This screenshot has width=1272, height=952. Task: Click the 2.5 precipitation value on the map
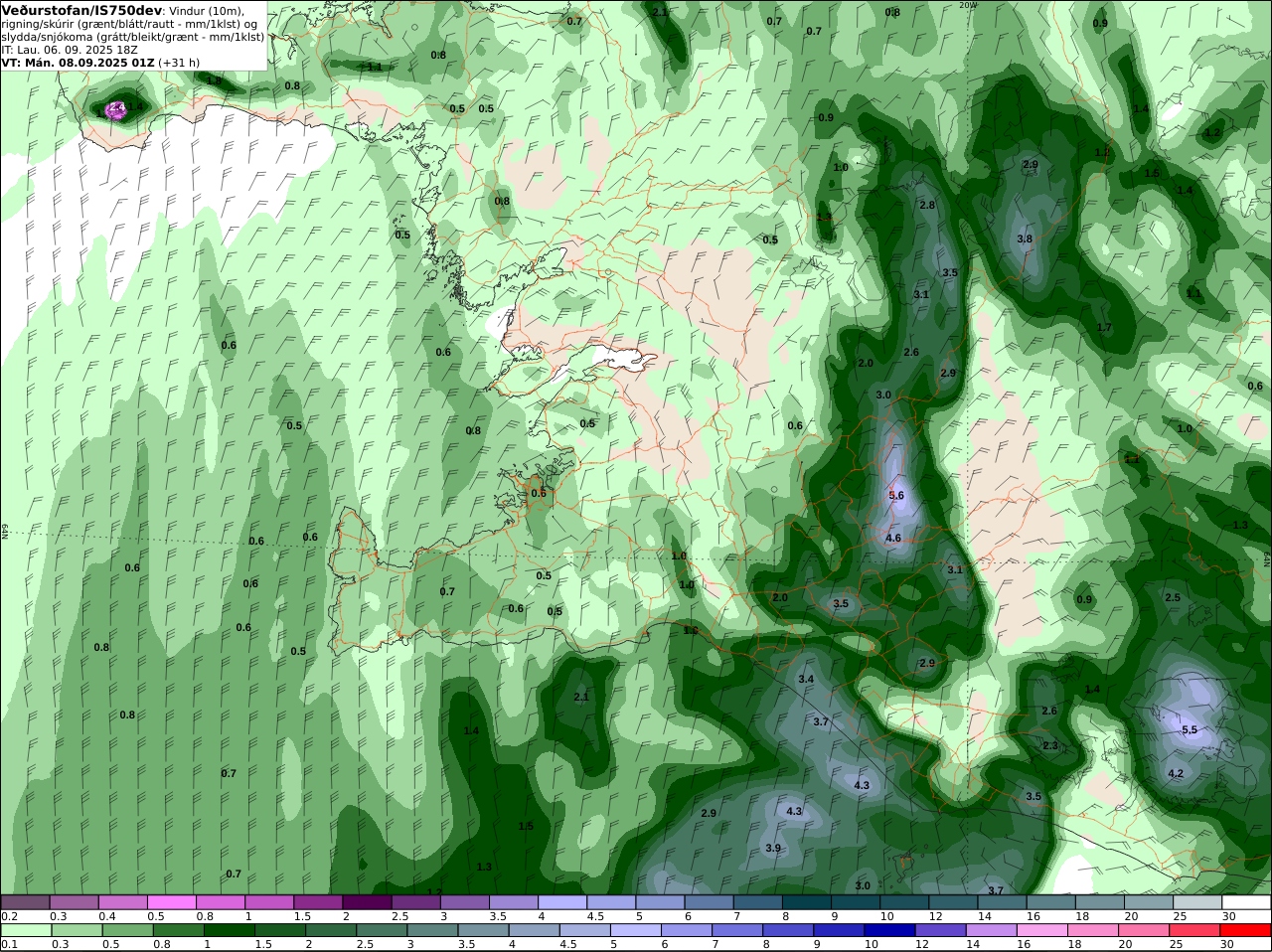(1173, 597)
